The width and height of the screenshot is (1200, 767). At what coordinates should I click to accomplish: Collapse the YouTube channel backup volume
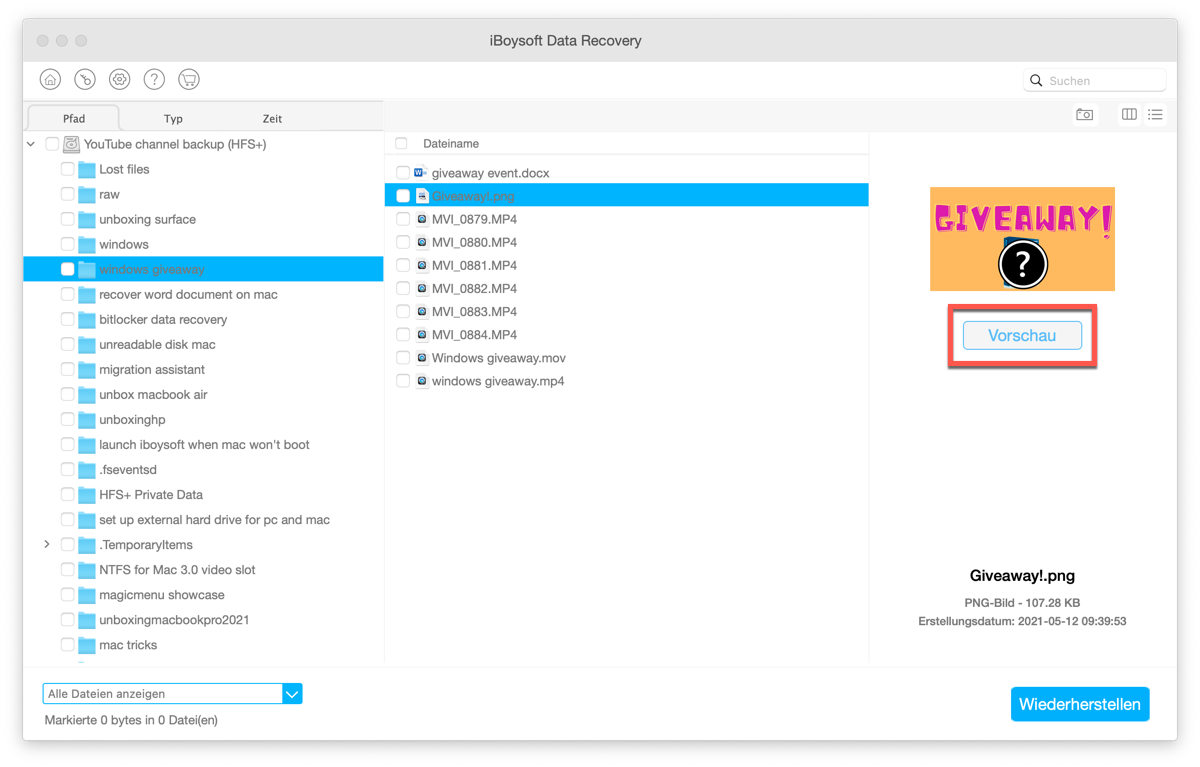(x=31, y=144)
